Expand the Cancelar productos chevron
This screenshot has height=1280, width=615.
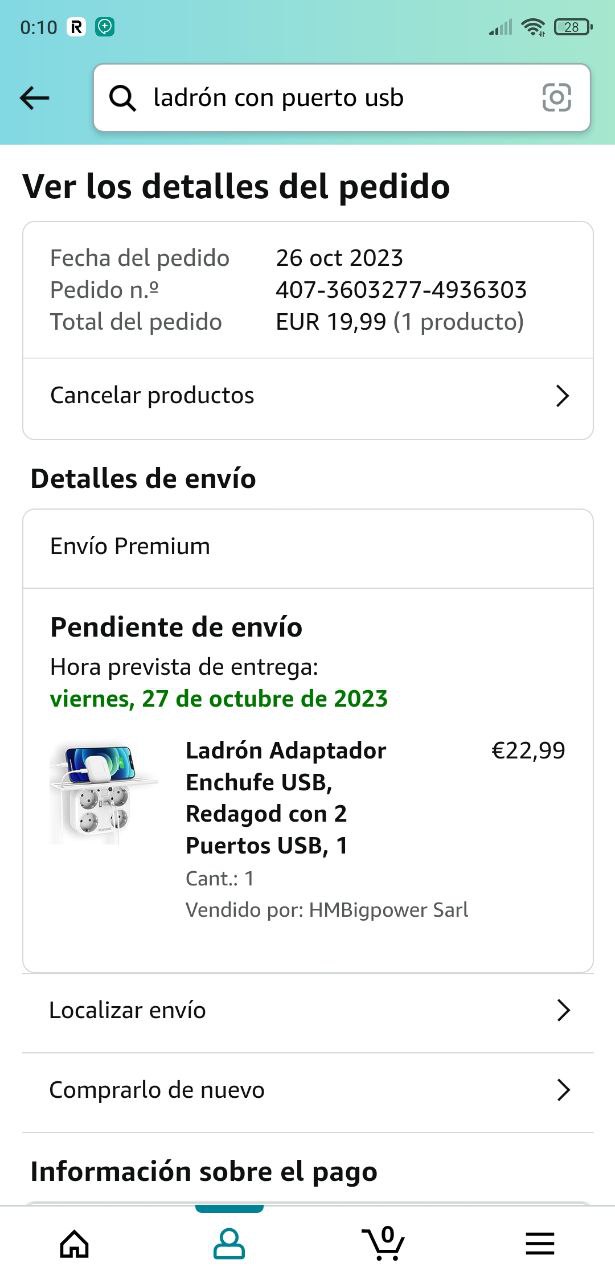point(562,396)
